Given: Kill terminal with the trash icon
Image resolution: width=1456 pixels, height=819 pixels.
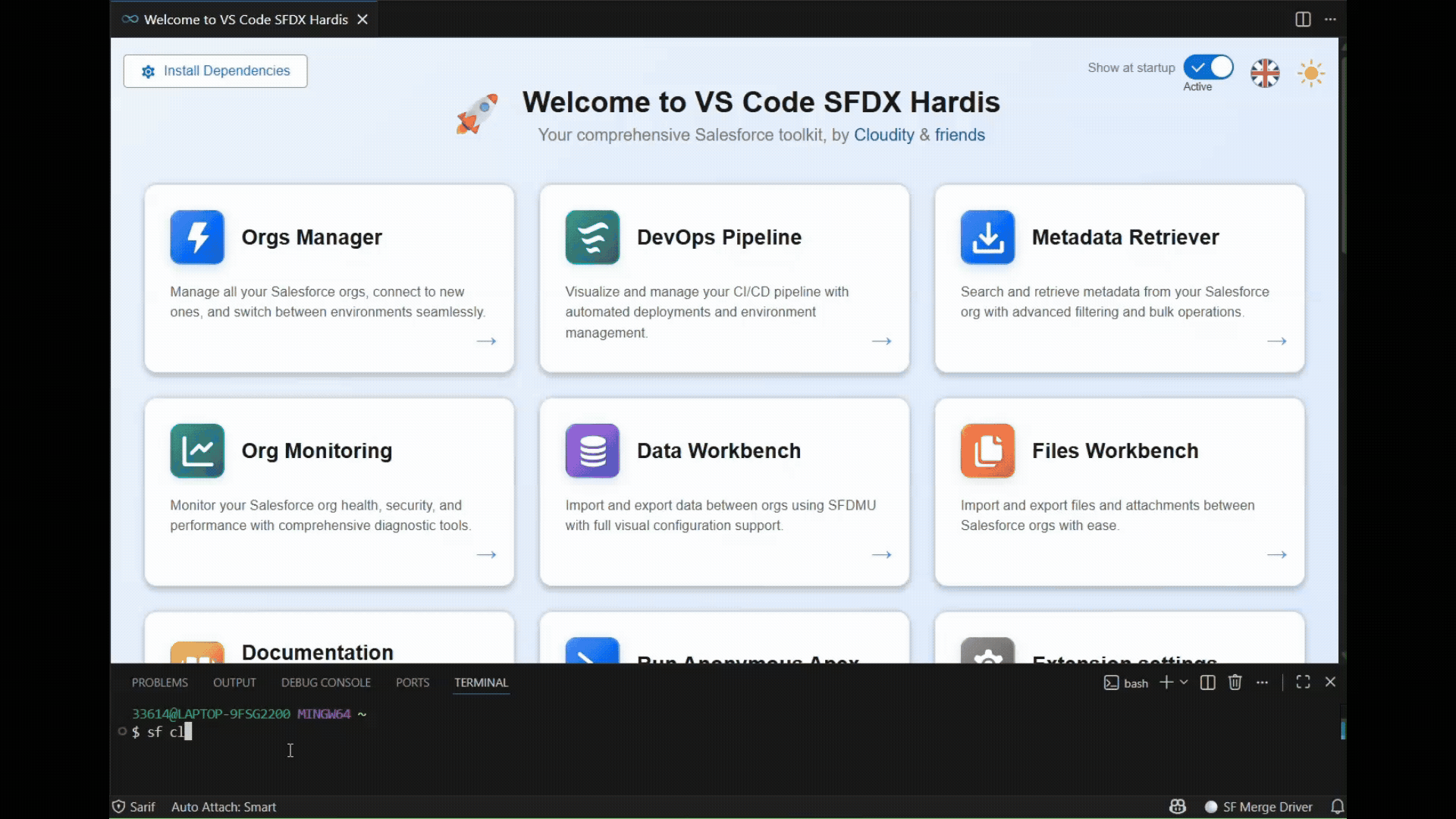Looking at the screenshot, I should [1235, 682].
